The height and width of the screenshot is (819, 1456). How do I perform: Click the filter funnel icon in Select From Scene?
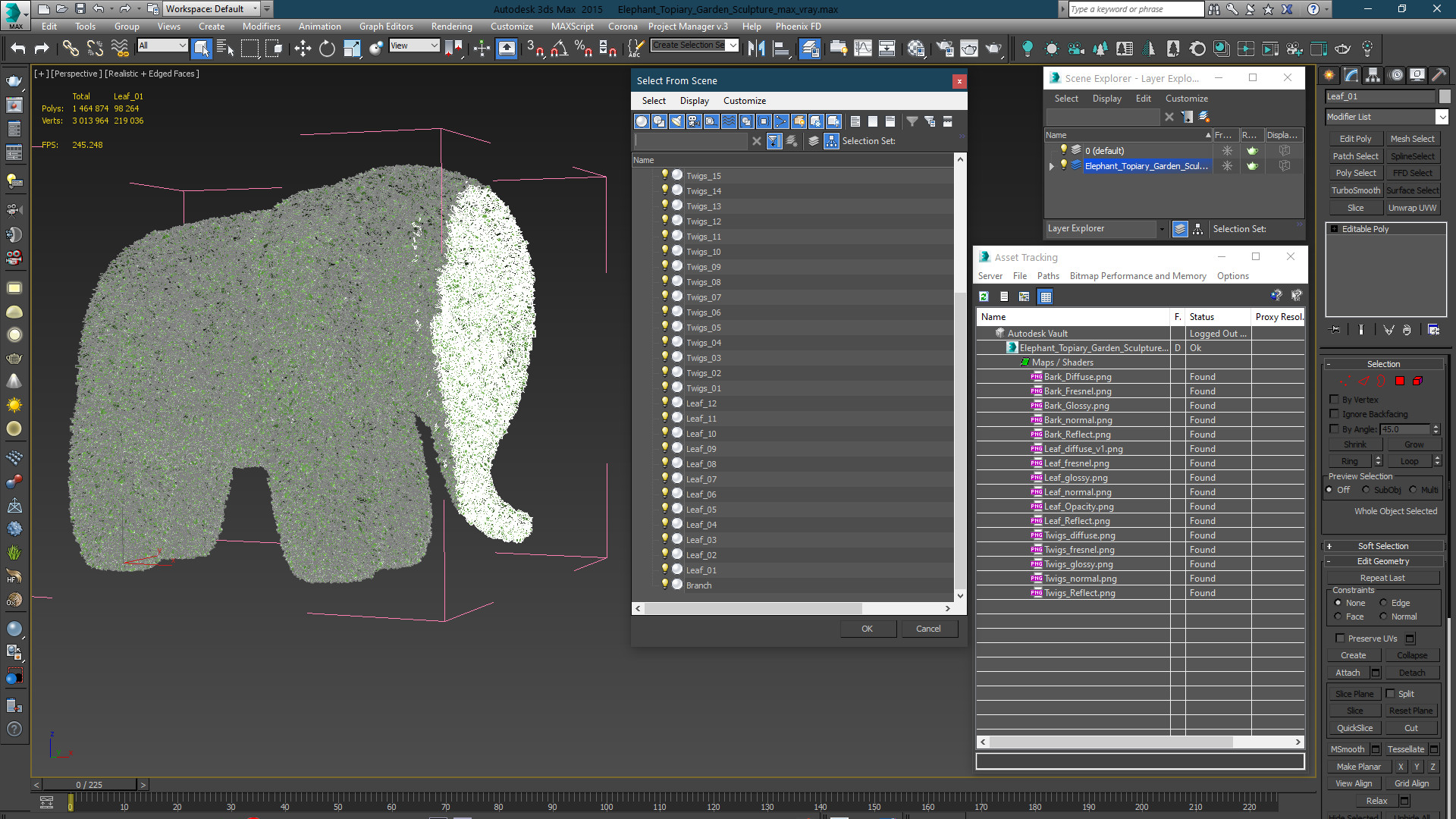[x=912, y=121]
